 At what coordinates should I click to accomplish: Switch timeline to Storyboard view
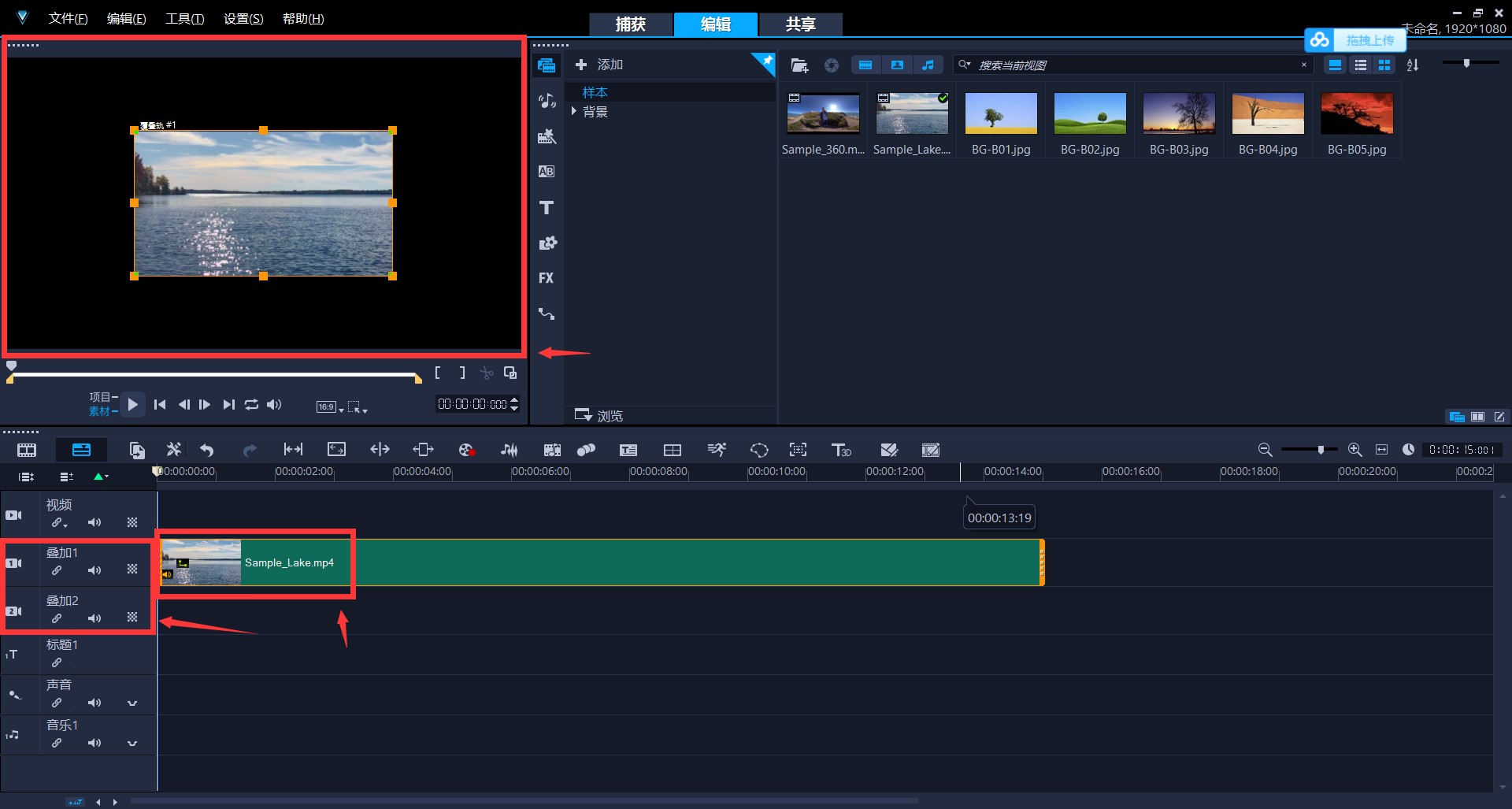coord(27,450)
